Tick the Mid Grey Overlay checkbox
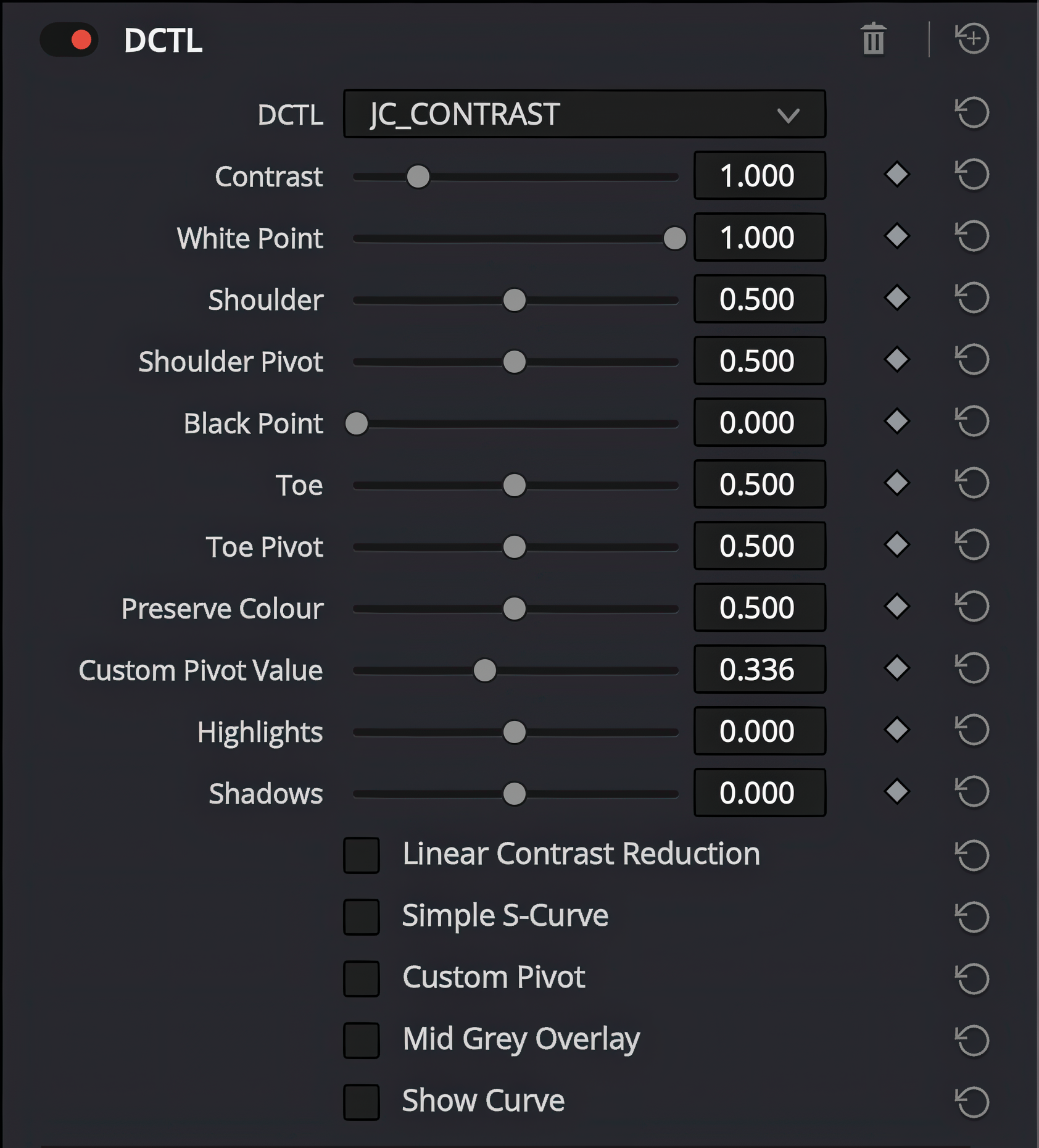This screenshot has width=1039, height=1148. point(362,1040)
